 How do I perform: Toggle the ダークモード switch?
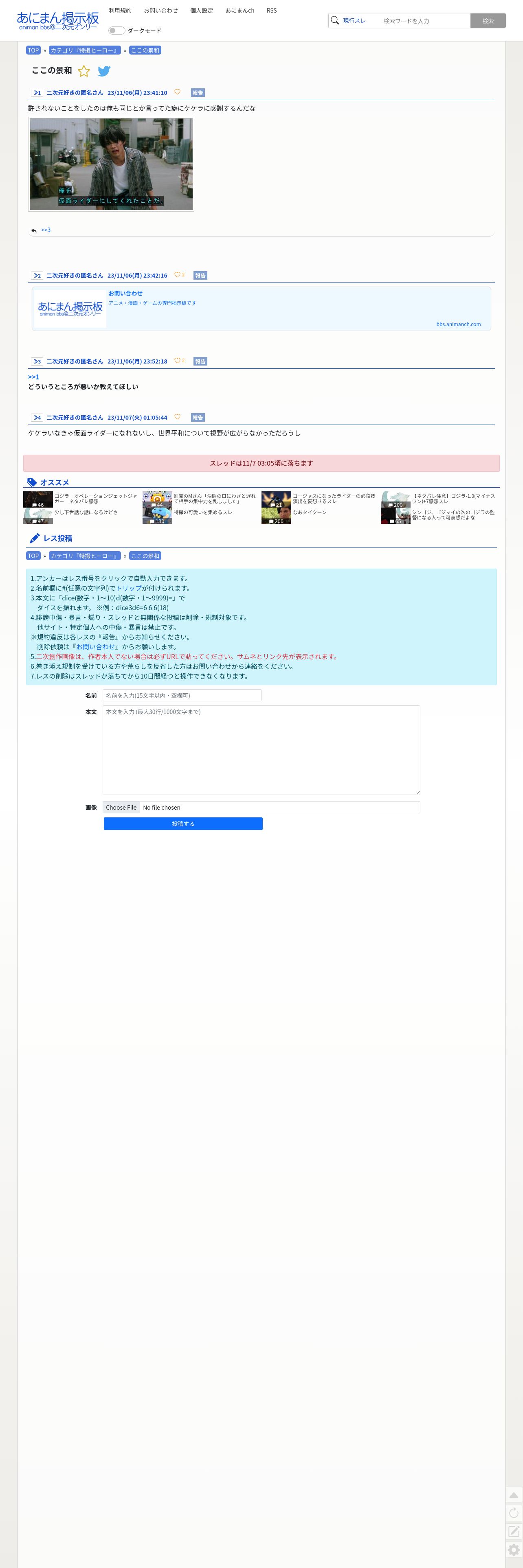(x=116, y=31)
